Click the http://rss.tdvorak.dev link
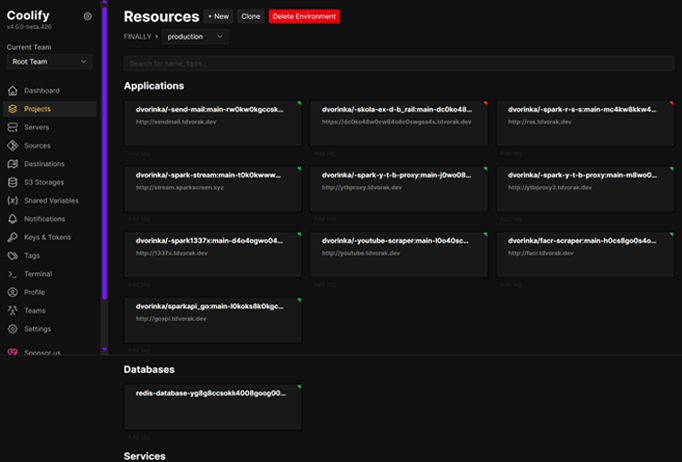Screen dimensions: 682x462 point(540,122)
